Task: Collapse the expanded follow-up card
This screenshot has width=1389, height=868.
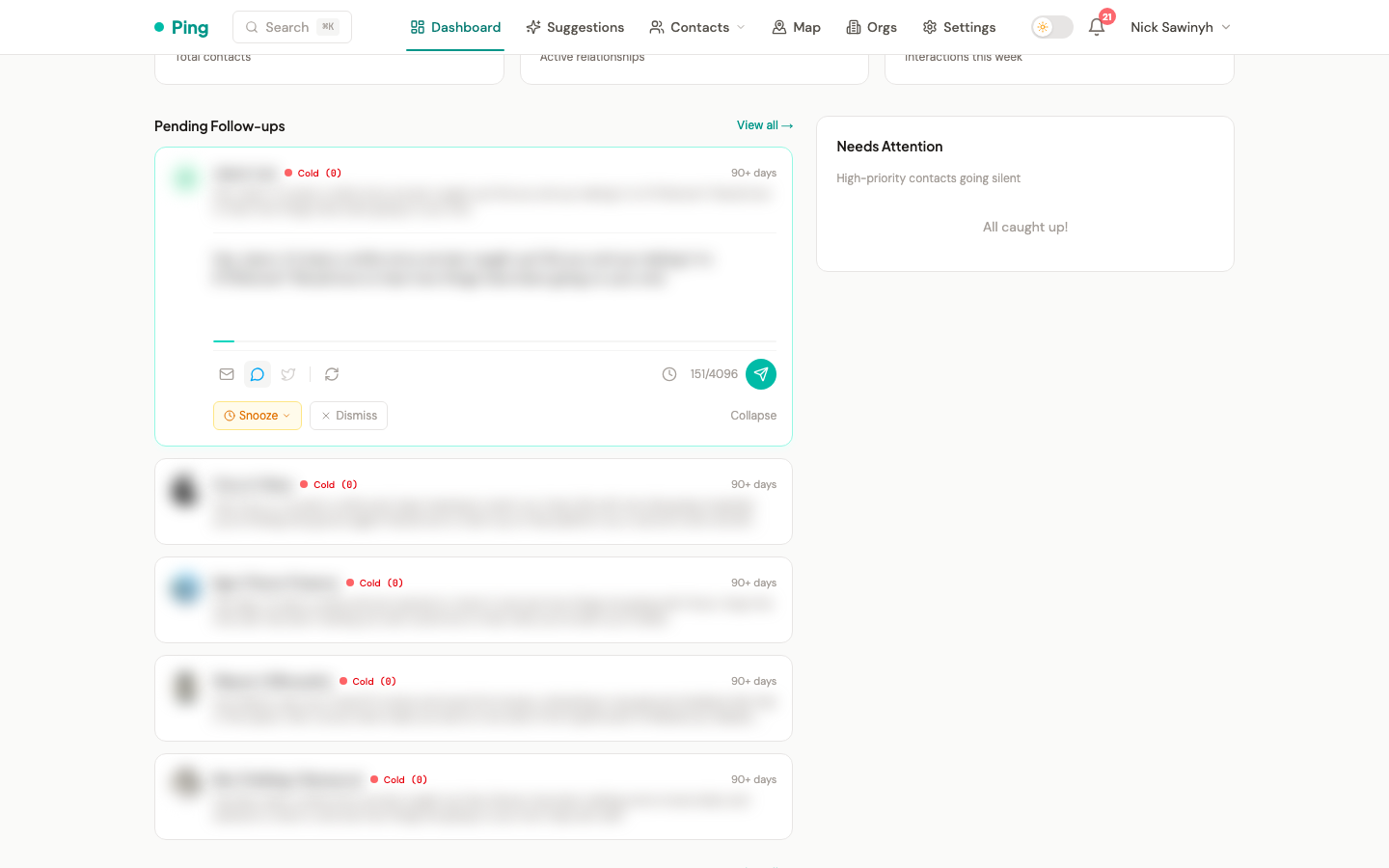Action: coord(753,416)
